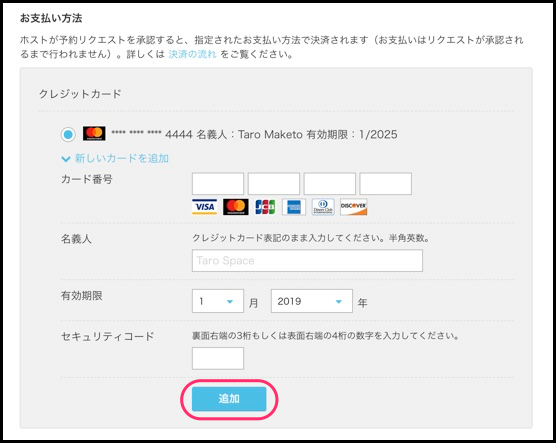
Task: Click the JCB card logo
Action: click(265, 207)
